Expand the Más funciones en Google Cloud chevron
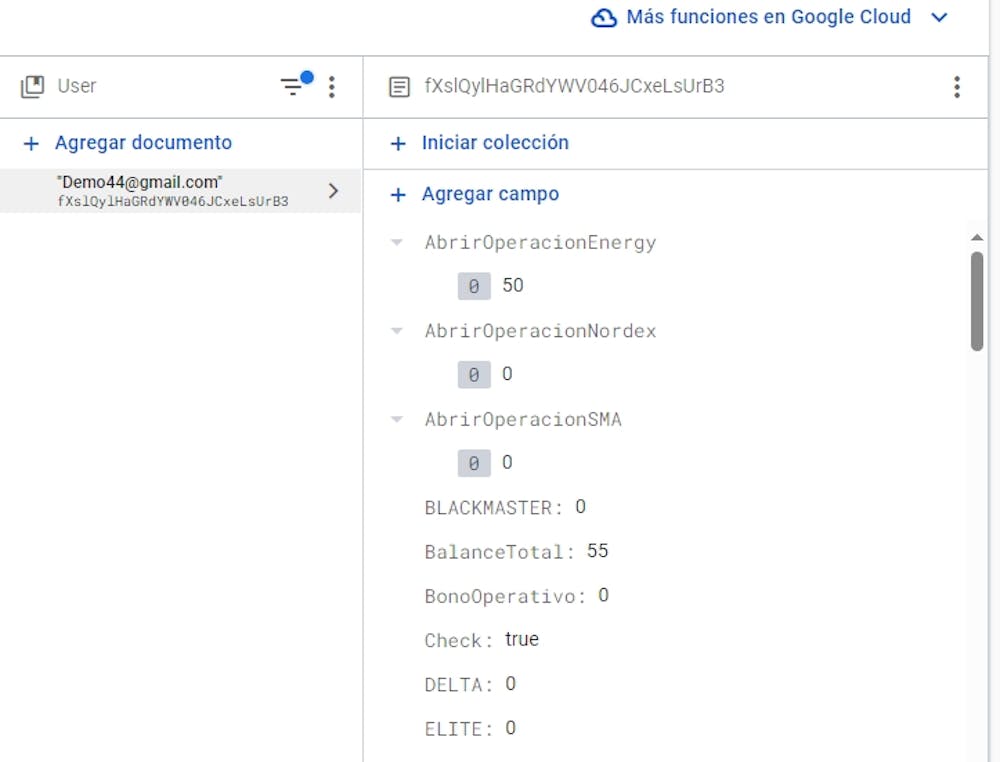The width and height of the screenshot is (1000, 762). click(939, 18)
